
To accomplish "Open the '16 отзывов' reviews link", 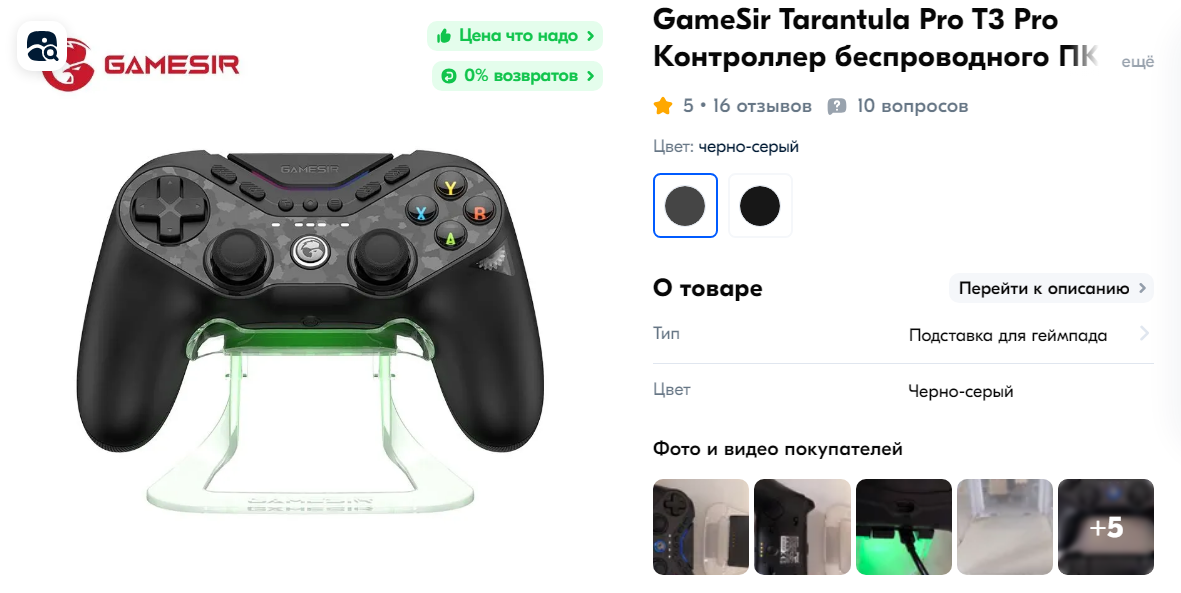I will click(x=761, y=105).
